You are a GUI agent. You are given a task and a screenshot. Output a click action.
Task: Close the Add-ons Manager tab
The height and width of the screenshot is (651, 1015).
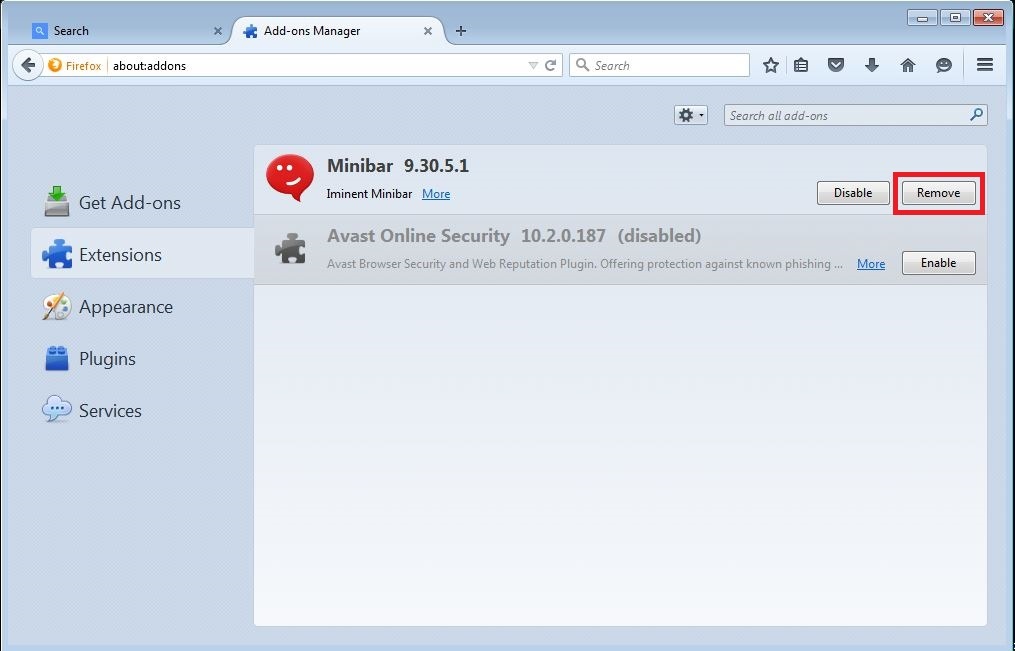[428, 31]
